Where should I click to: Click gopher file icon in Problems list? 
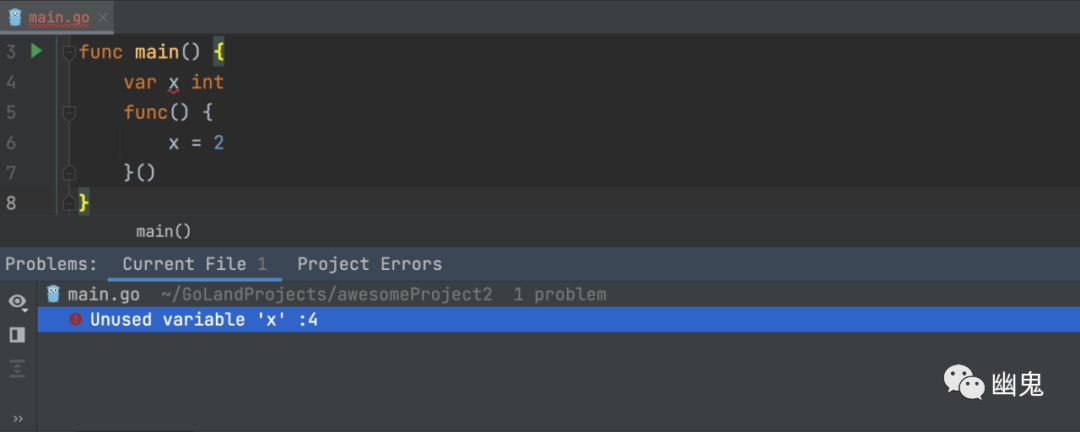click(54, 294)
